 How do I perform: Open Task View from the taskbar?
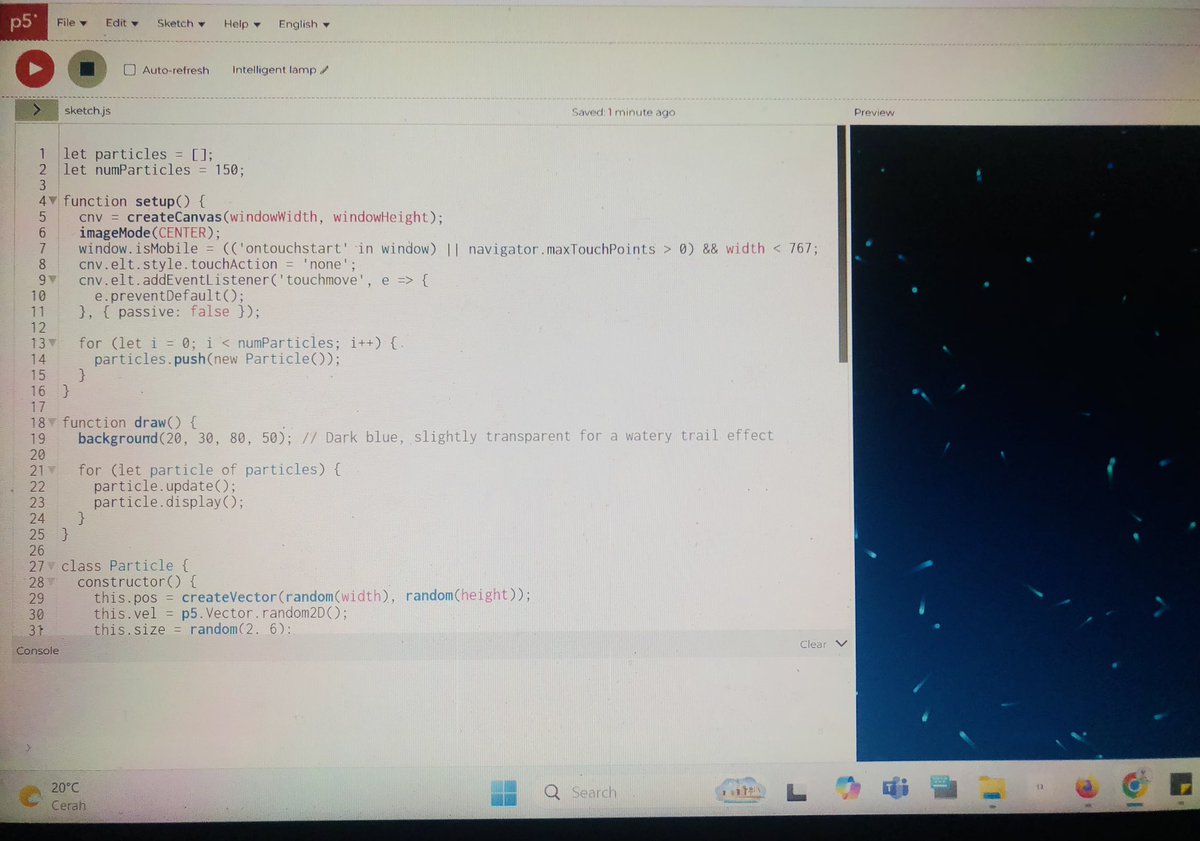[796, 792]
